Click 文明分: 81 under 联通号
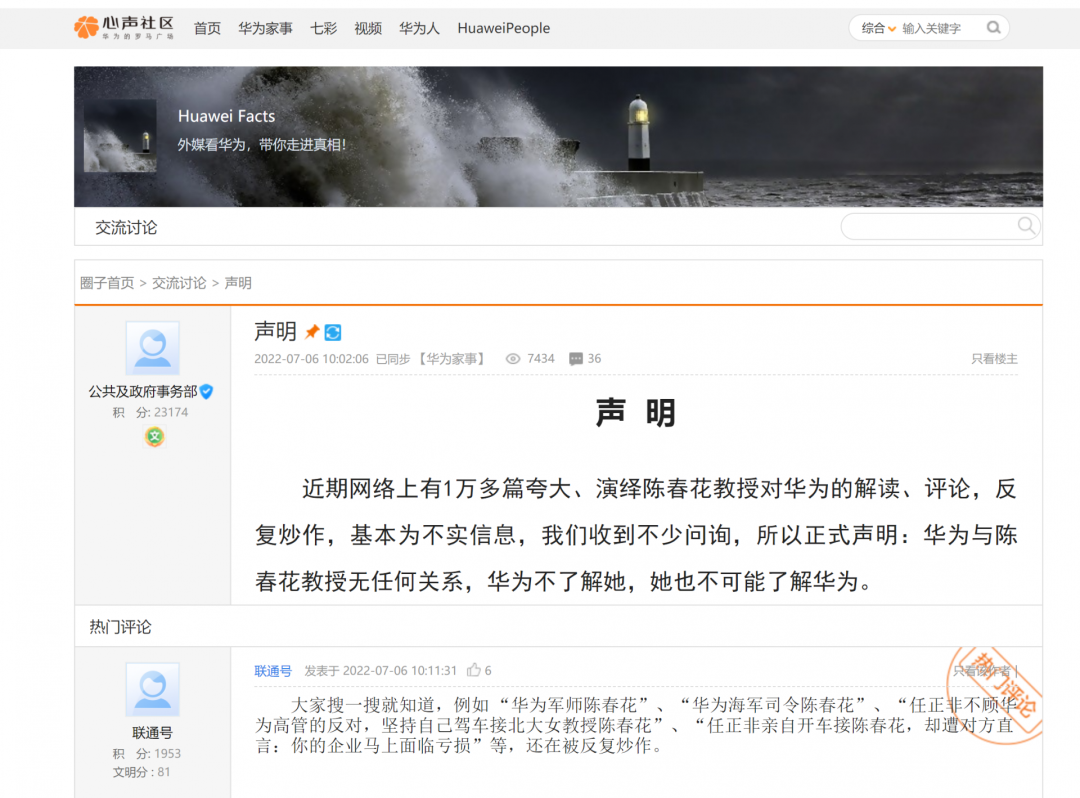The image size is (1080, 798). 141,772
